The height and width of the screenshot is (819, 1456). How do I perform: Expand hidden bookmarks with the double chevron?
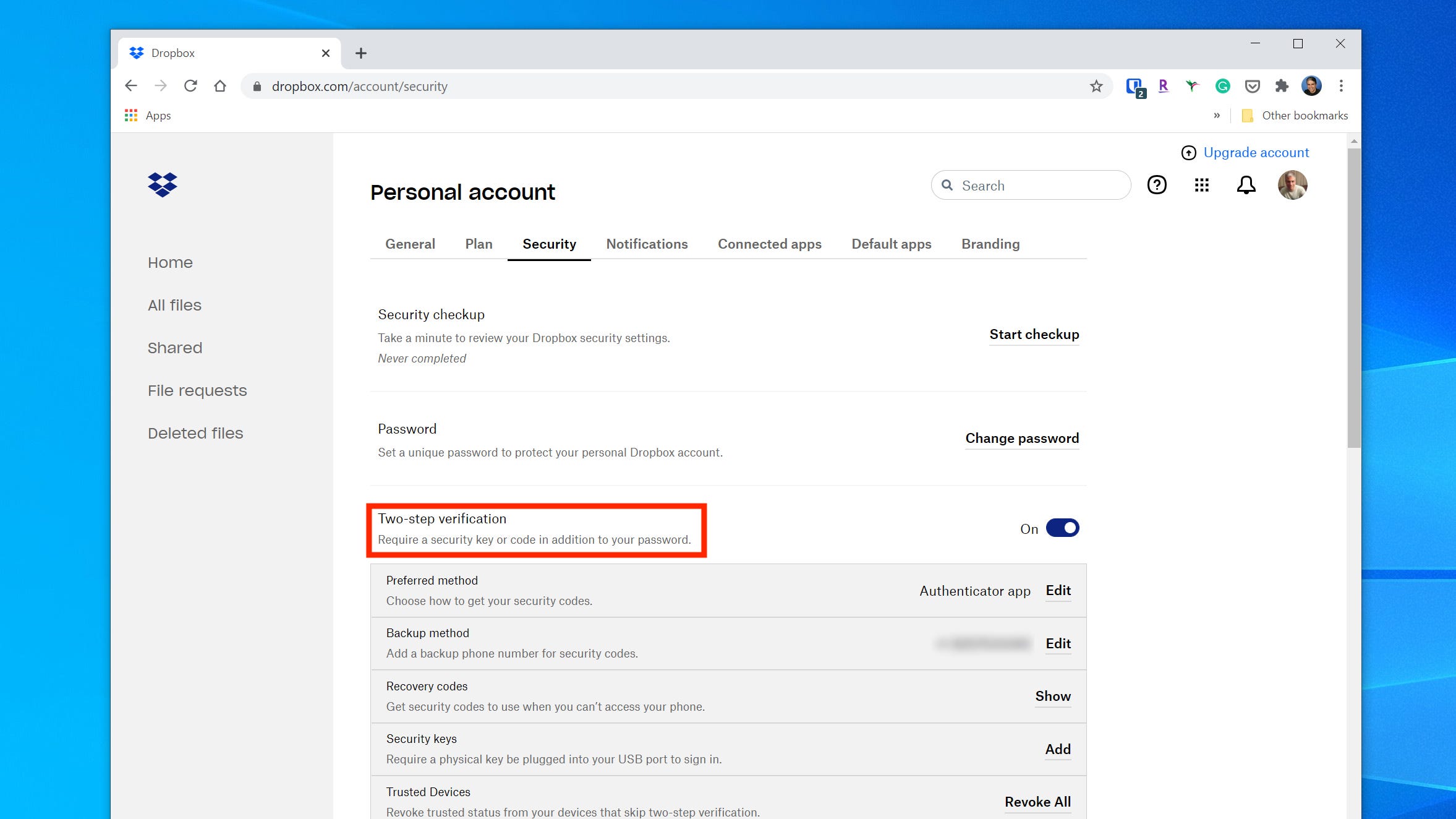pyautogui.click(x=1217, y=116)
